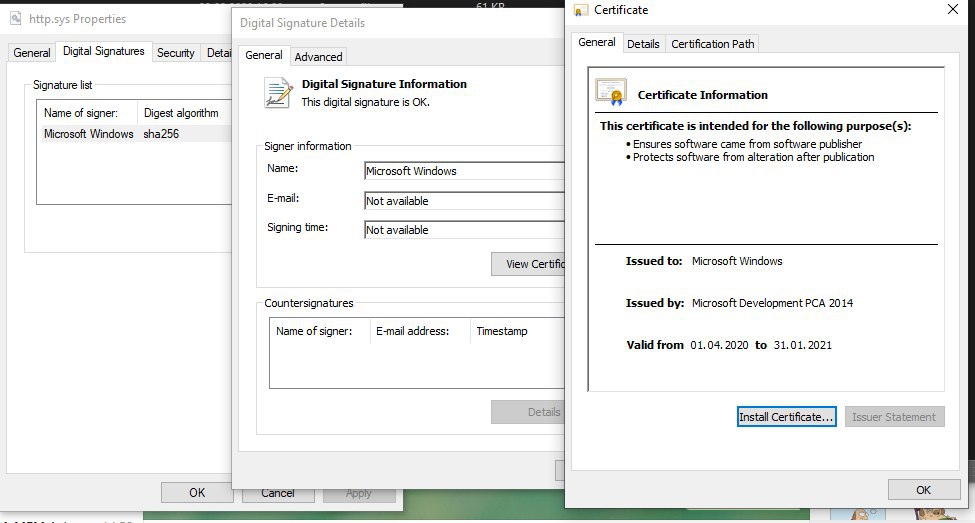Image resolution: width=975 pixels, height=523 pixels.
Task: Select General tab in Digital Signature Details
Action: pyautogui.click(x=264, y=55)
